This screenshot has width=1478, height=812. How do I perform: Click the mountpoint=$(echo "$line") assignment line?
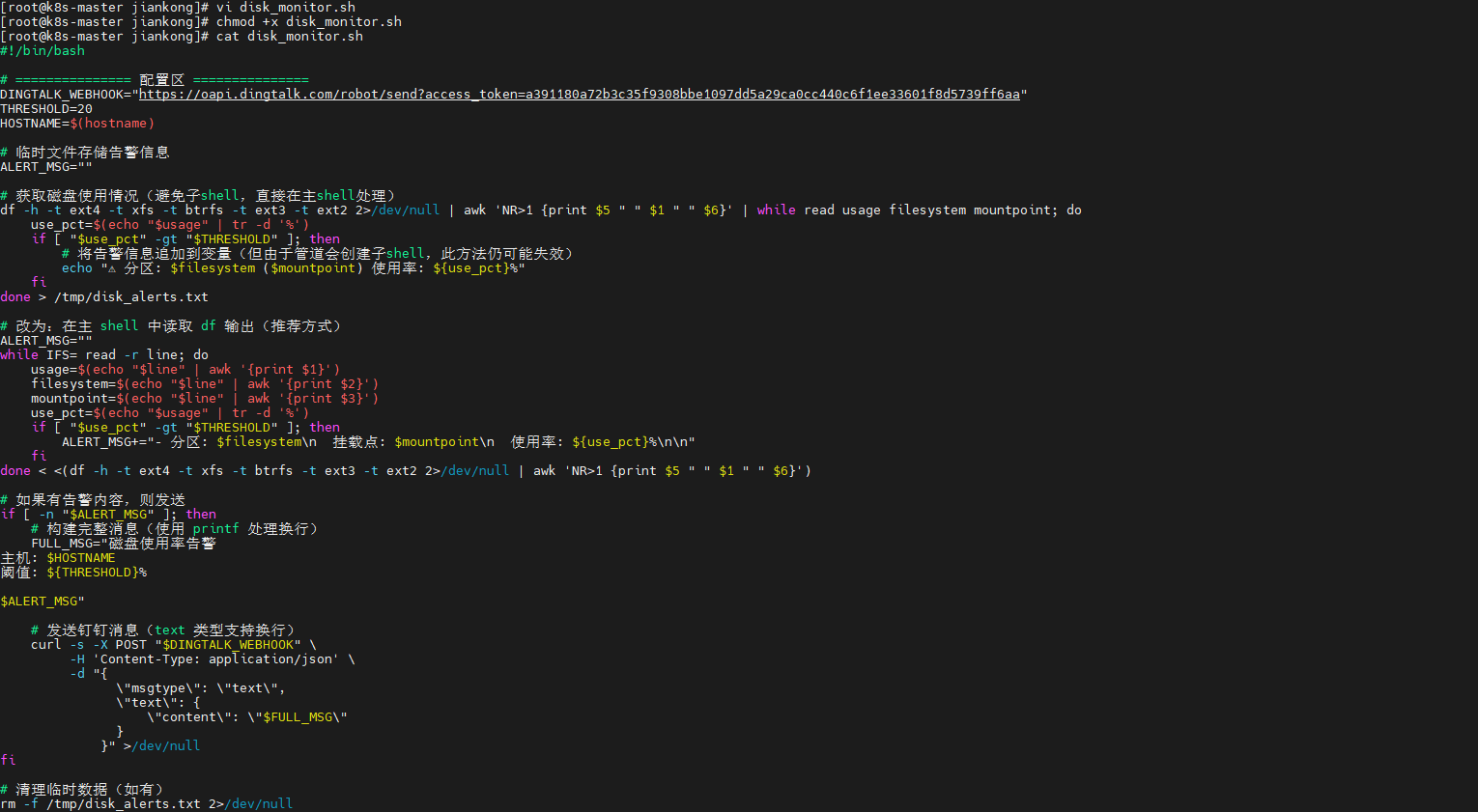204,399
